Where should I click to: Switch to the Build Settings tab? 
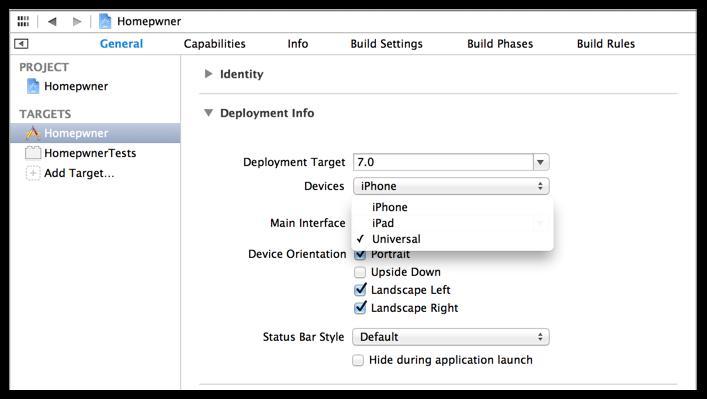(x=386, y=44)
